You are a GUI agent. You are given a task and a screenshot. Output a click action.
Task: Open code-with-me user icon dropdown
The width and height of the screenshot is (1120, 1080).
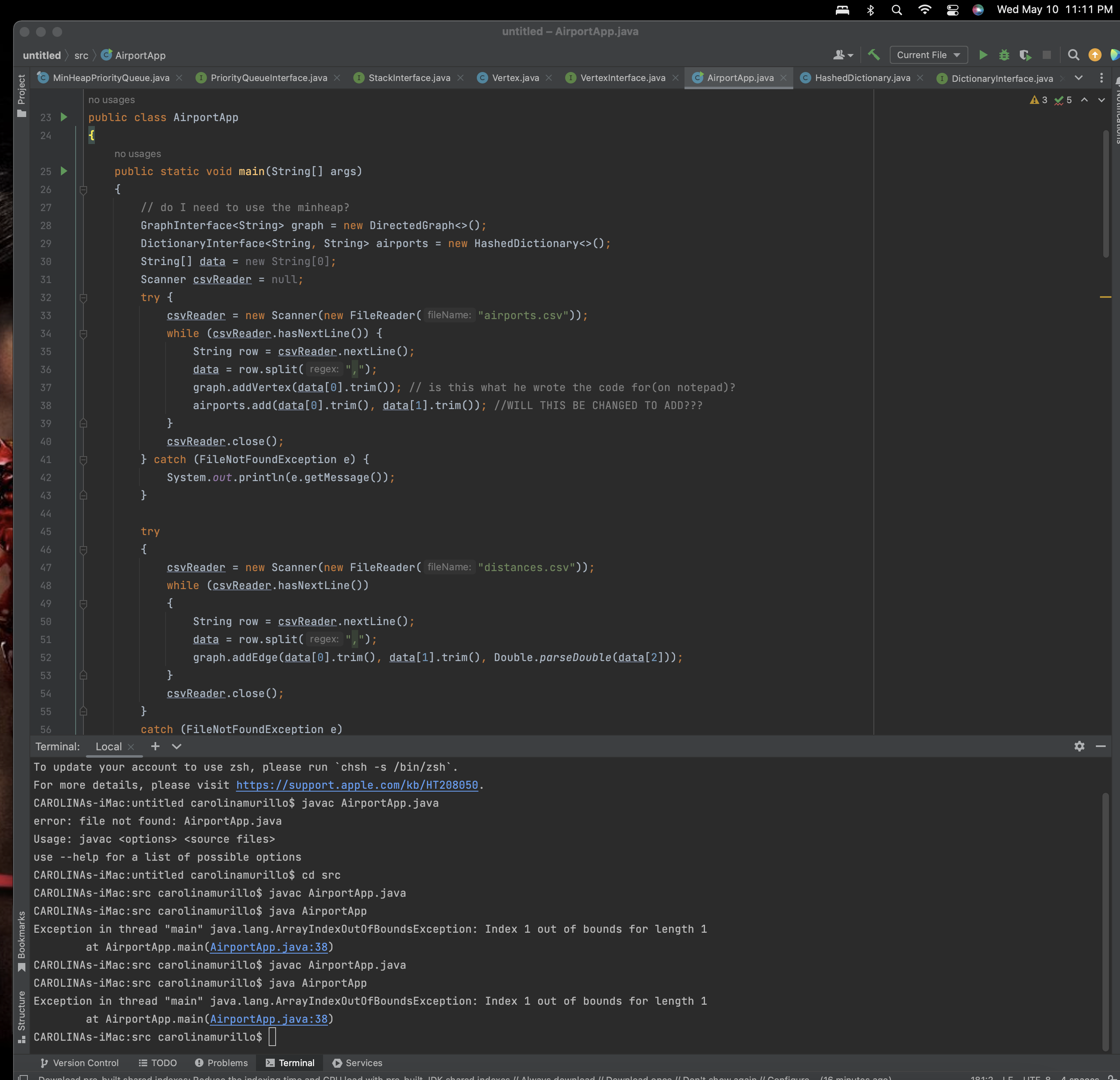point(843,55)
